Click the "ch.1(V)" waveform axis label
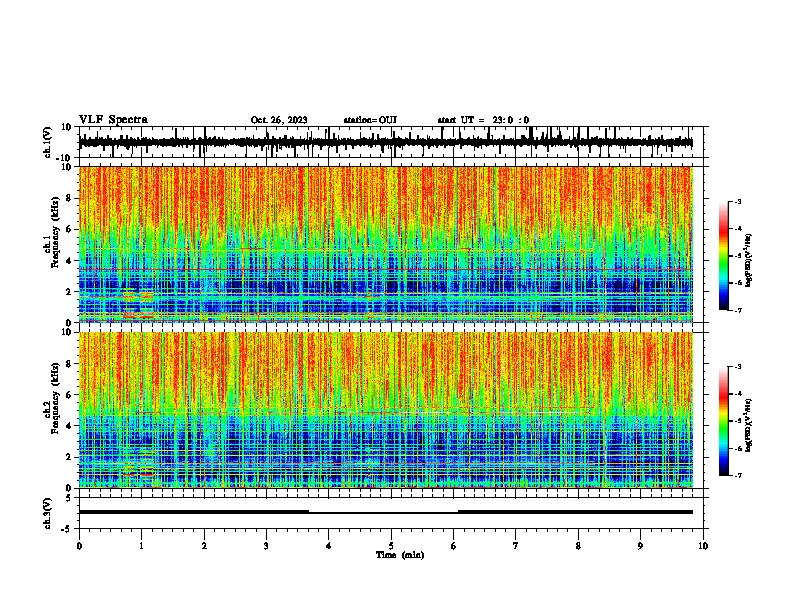This screenshot has height=612, width=792. click(48, 142)
